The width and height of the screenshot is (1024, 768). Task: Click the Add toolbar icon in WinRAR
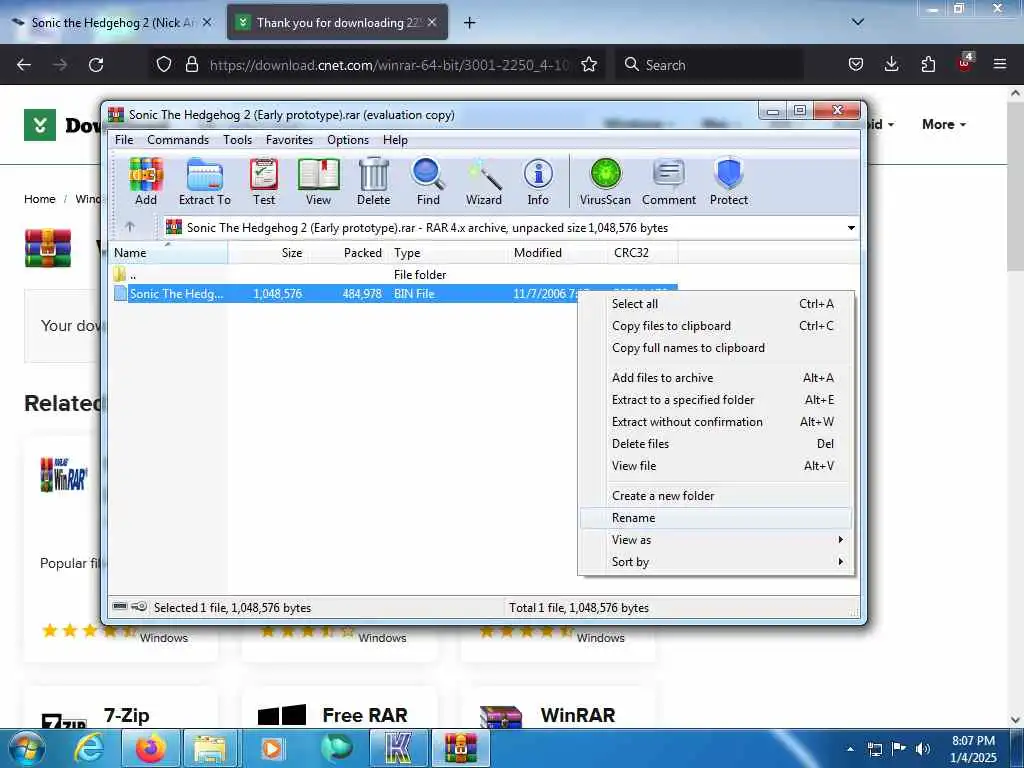click(x=146, y=182)
